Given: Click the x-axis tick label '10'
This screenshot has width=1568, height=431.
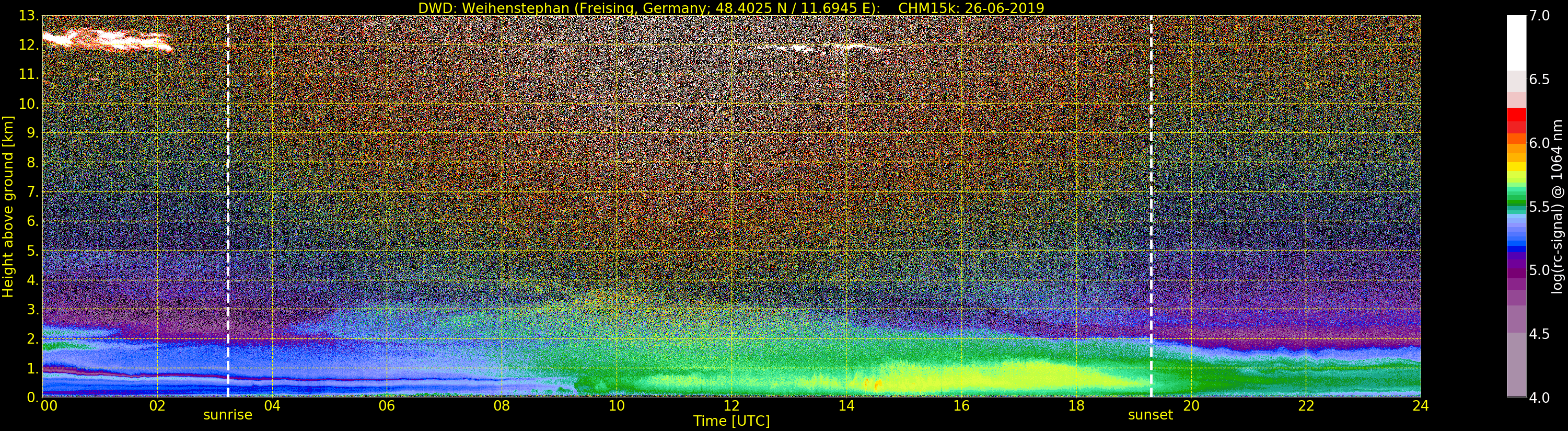Looking at the screenshot, I should (617, 405).
